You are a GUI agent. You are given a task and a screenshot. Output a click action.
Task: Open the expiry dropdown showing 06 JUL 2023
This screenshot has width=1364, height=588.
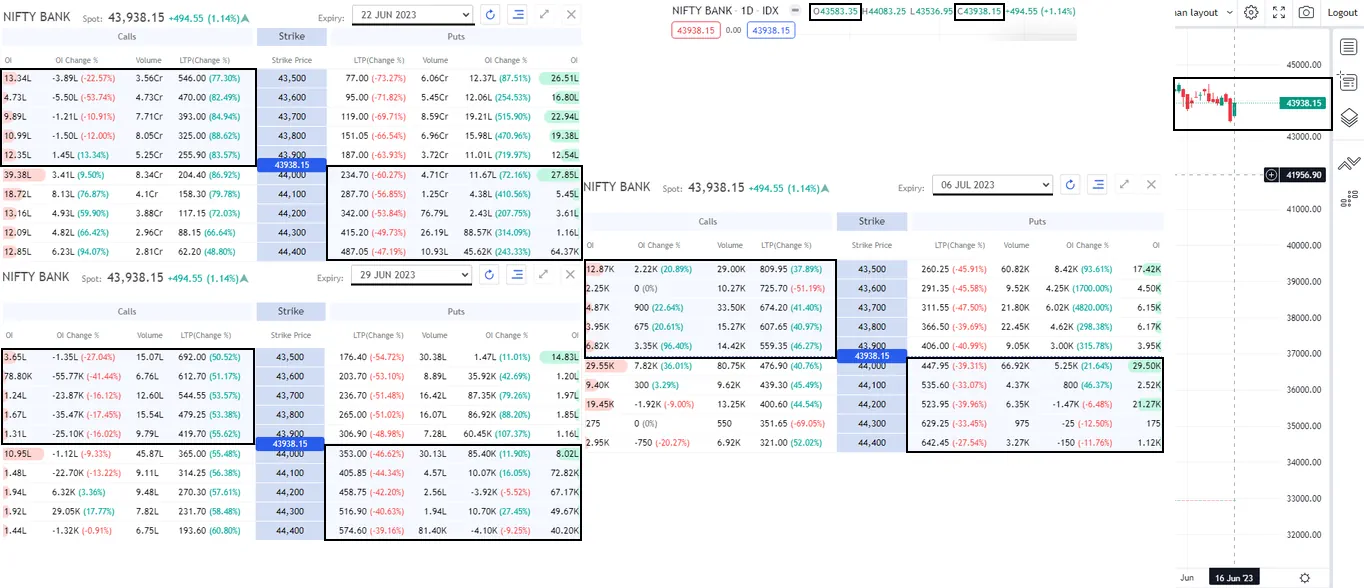992,185
